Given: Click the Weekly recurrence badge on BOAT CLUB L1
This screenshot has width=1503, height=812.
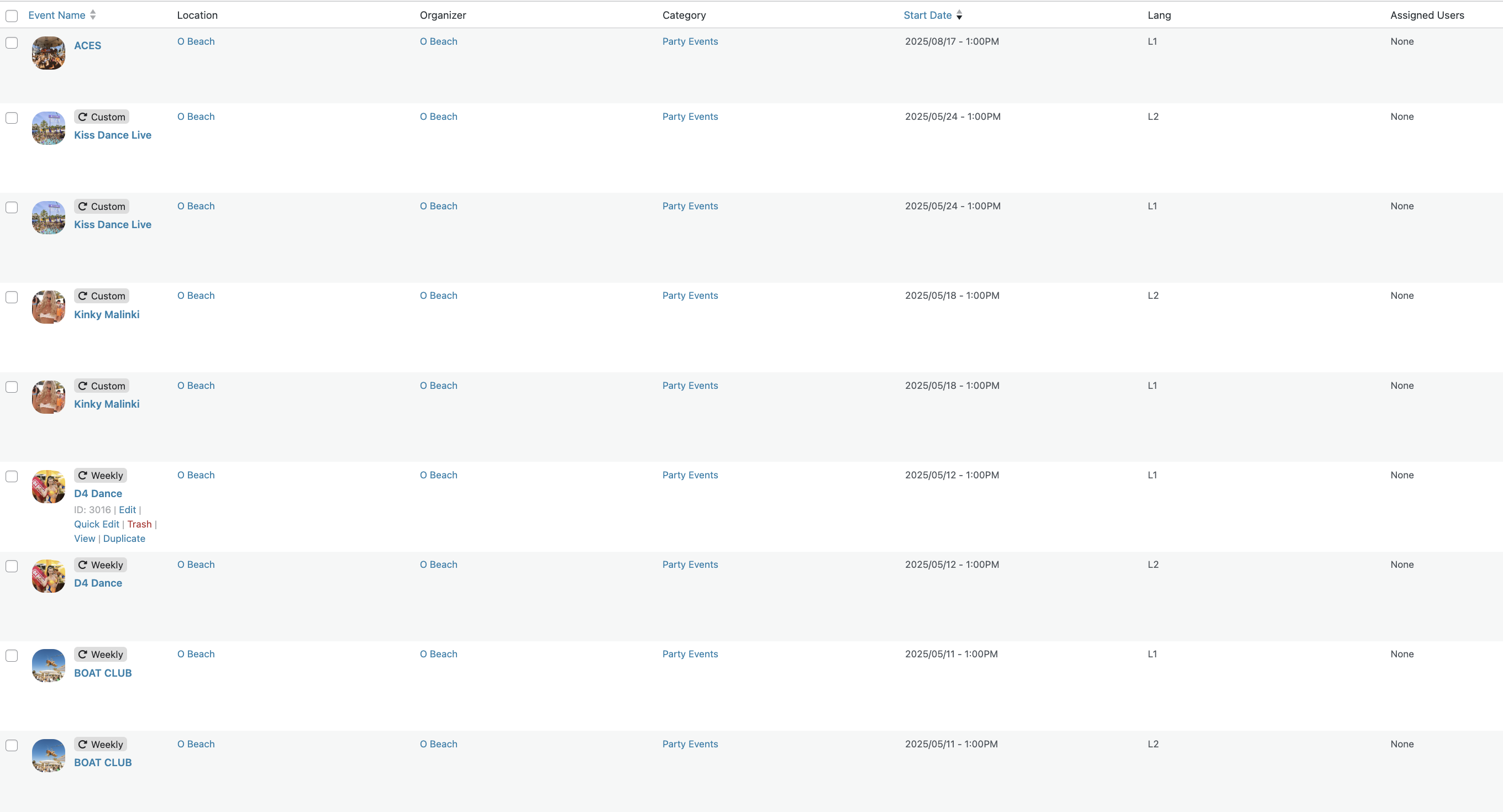Looking at the screenshot, I should pos(101,655).
